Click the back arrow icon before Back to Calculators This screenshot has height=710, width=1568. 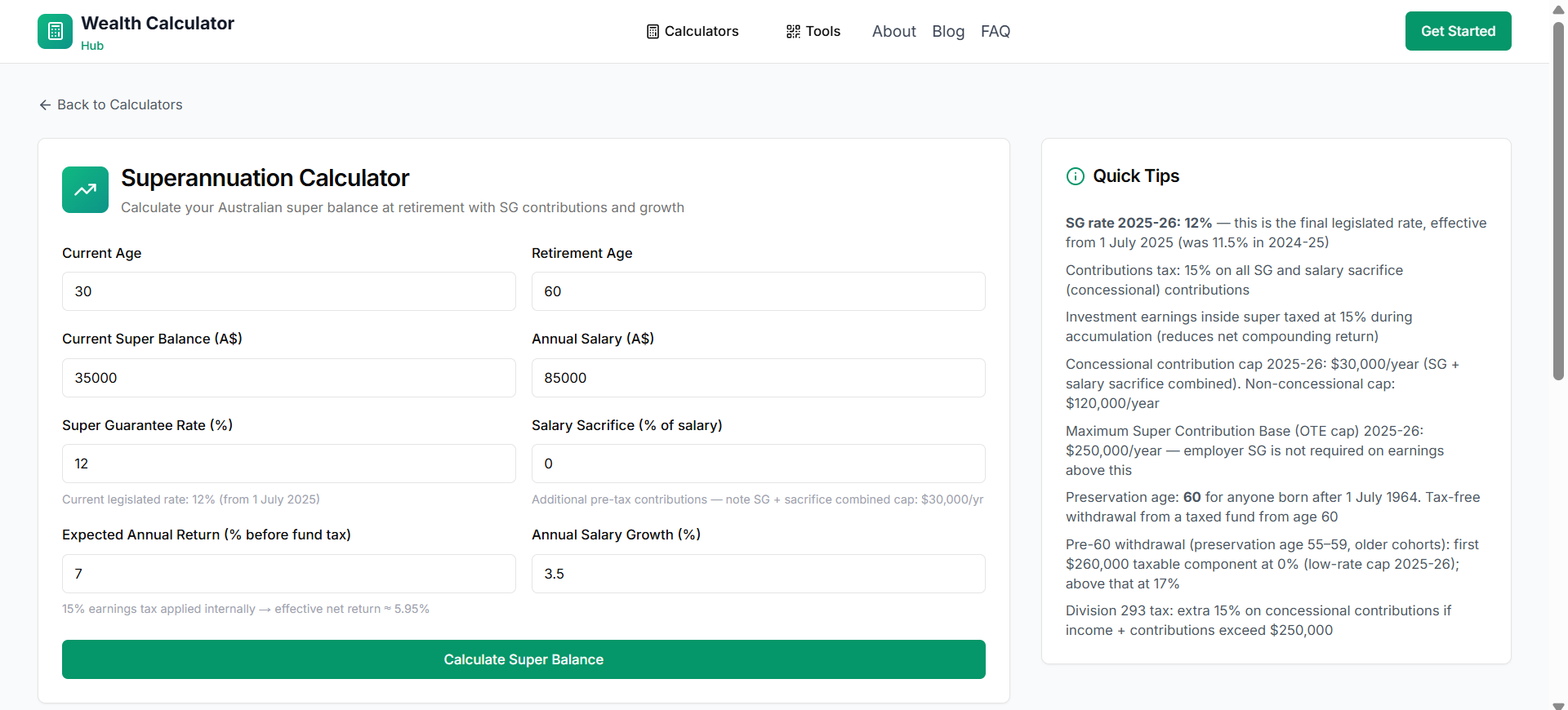pyautogui.click(x=45, y=104)
